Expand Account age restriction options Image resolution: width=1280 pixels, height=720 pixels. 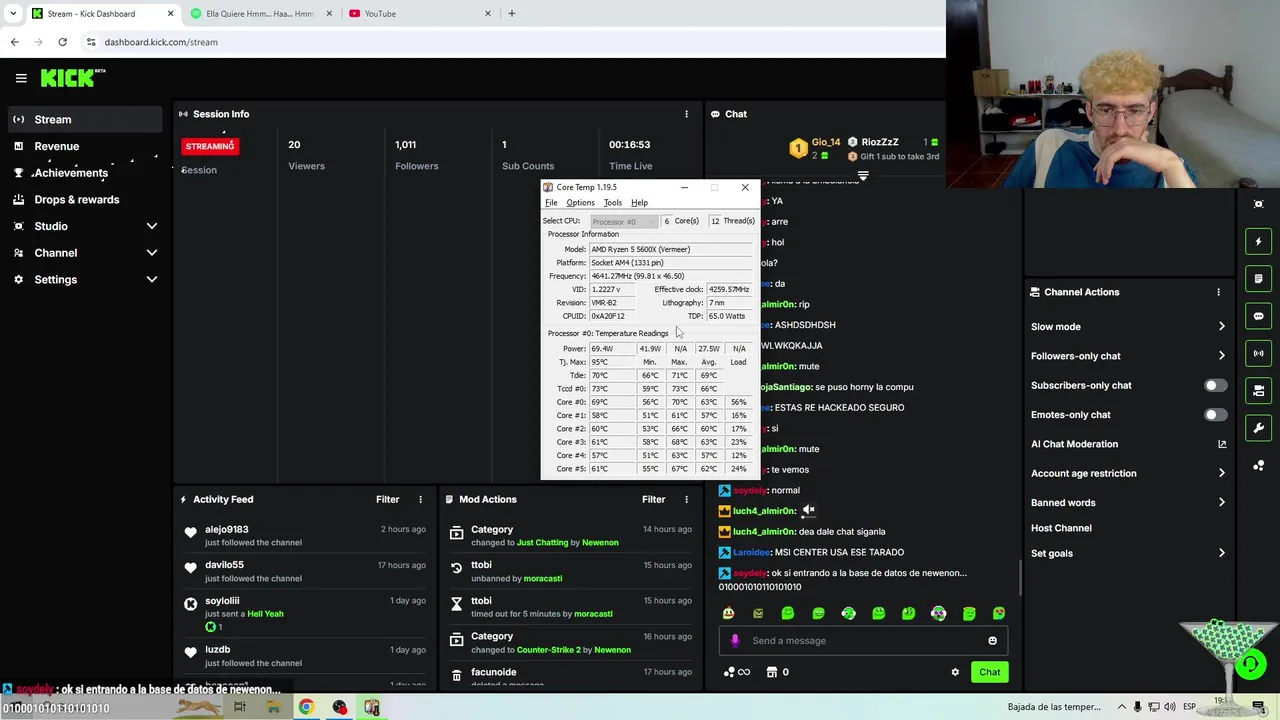click(x=1221, y=473)
